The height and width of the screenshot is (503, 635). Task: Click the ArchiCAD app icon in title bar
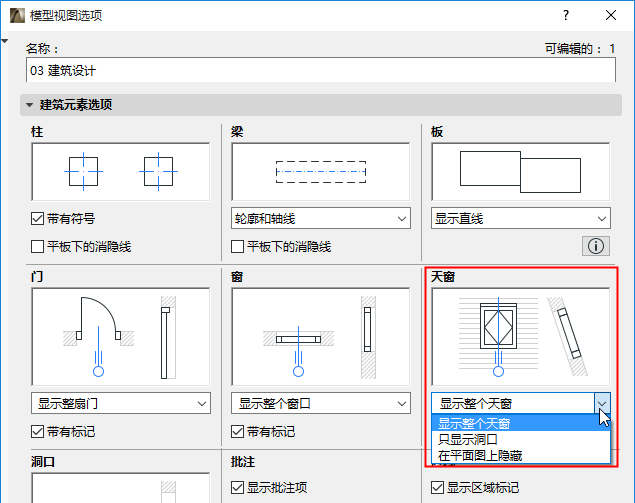[x=17, y=15]
